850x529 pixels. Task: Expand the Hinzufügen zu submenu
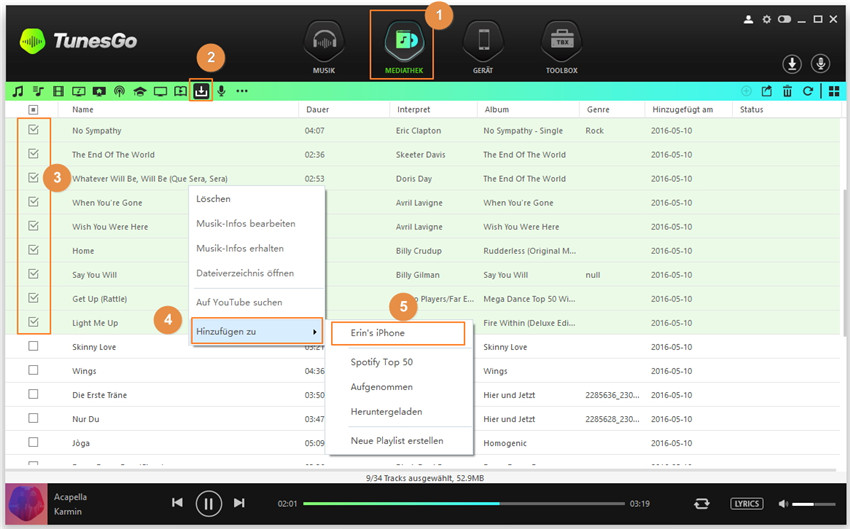point(257,331)
